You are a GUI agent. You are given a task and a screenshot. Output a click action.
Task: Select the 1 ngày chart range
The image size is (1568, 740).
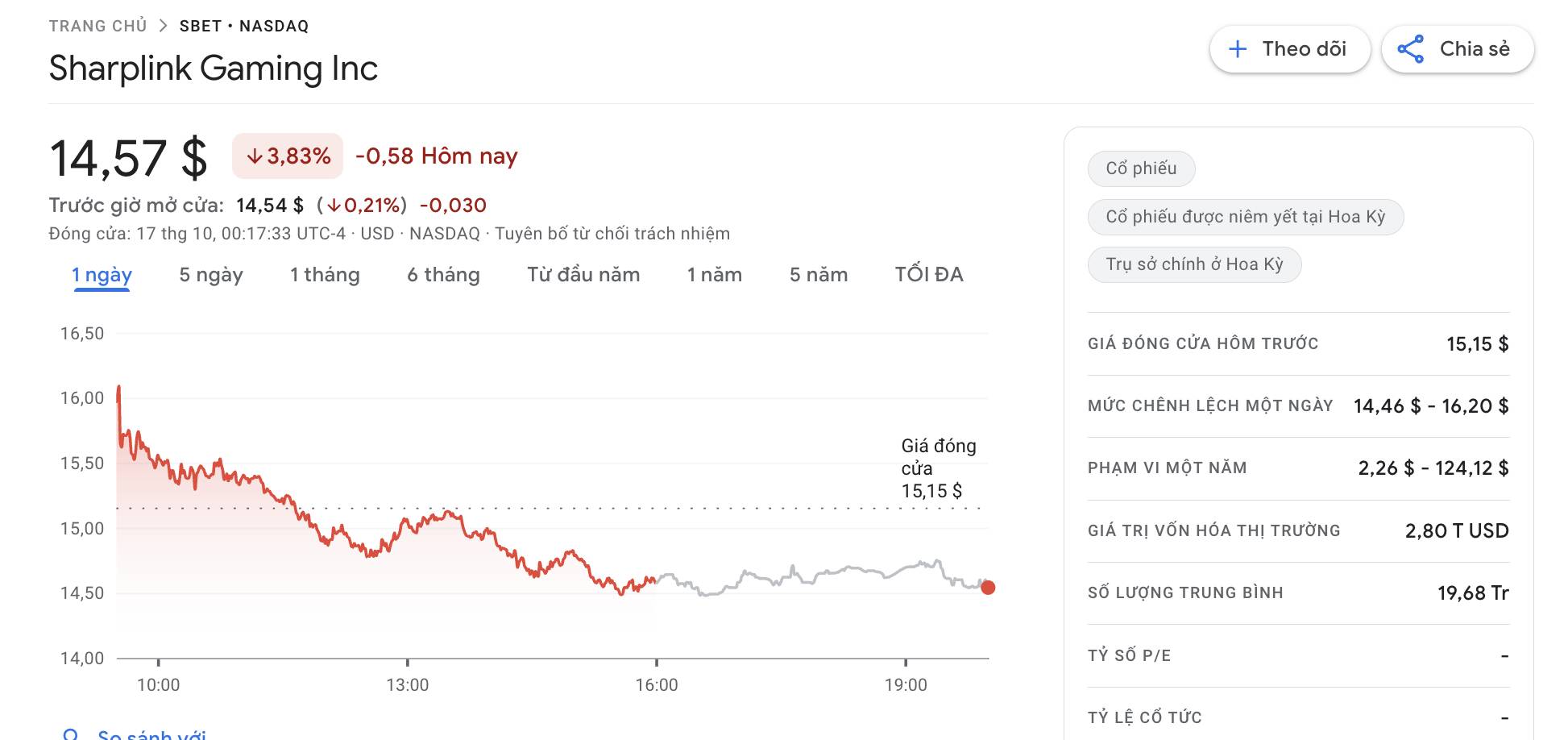[x=102, y=275]
